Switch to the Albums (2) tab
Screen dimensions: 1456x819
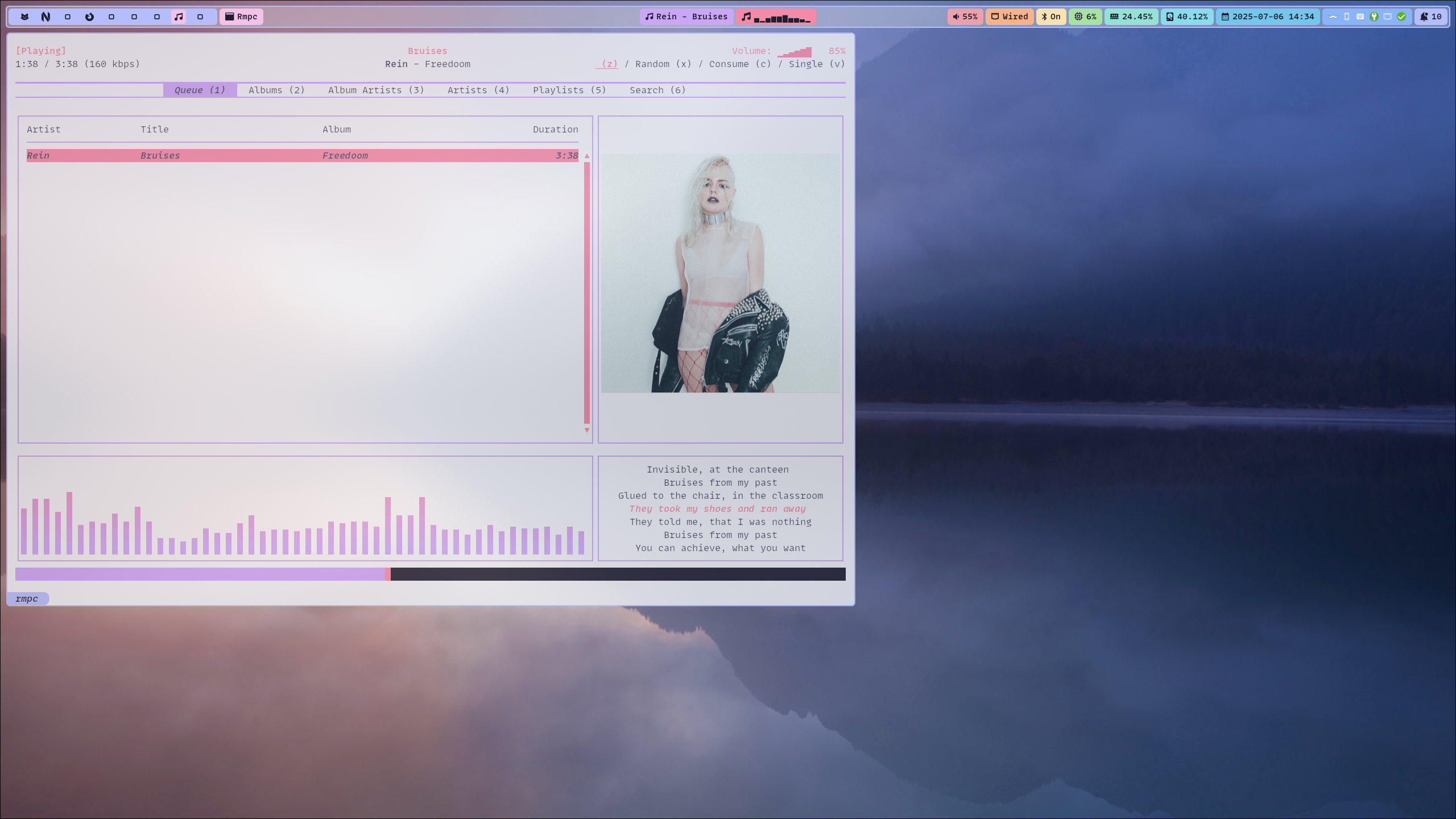pyautogui.click(x=276, y=90)
